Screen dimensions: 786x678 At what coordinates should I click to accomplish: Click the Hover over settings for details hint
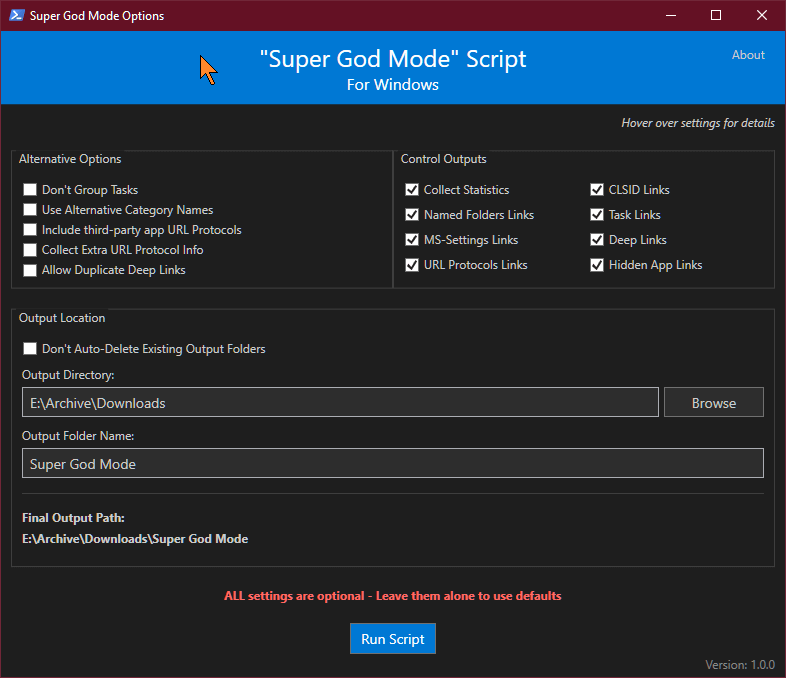point(698,123)
